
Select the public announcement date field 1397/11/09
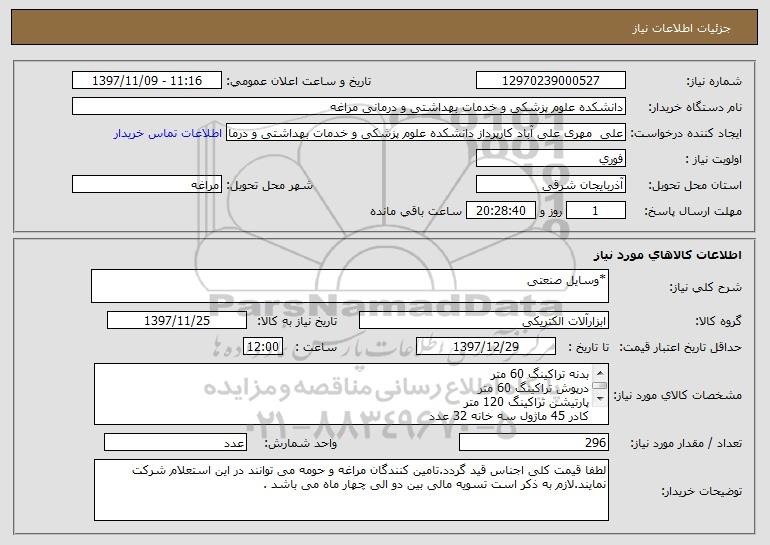click(147, 81)
